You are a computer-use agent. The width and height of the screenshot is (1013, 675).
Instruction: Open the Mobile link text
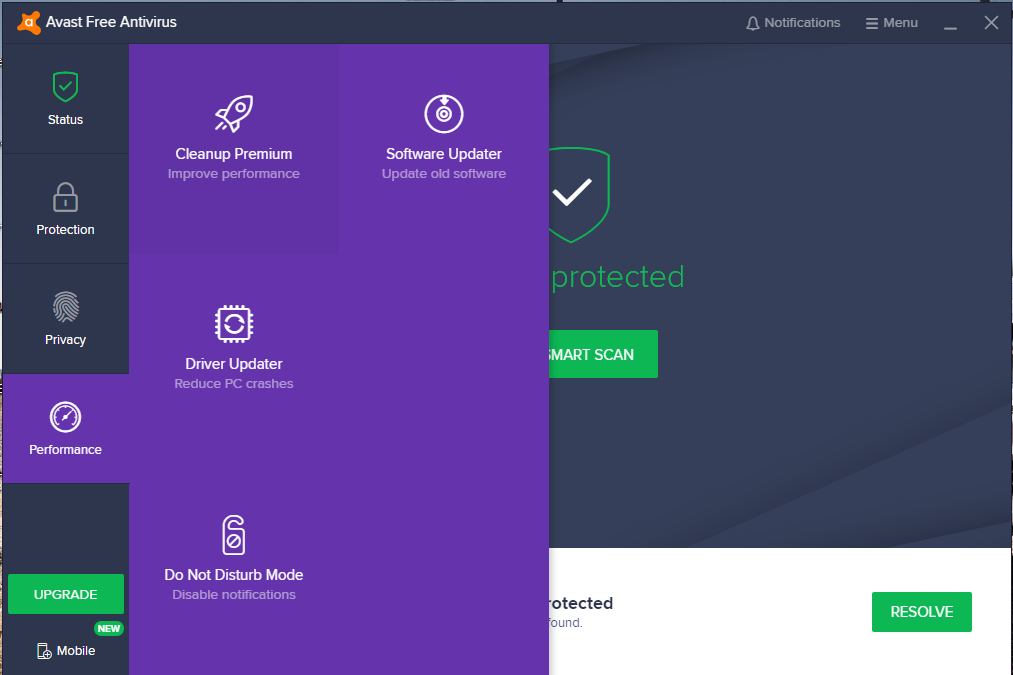[x=76, y=651]
